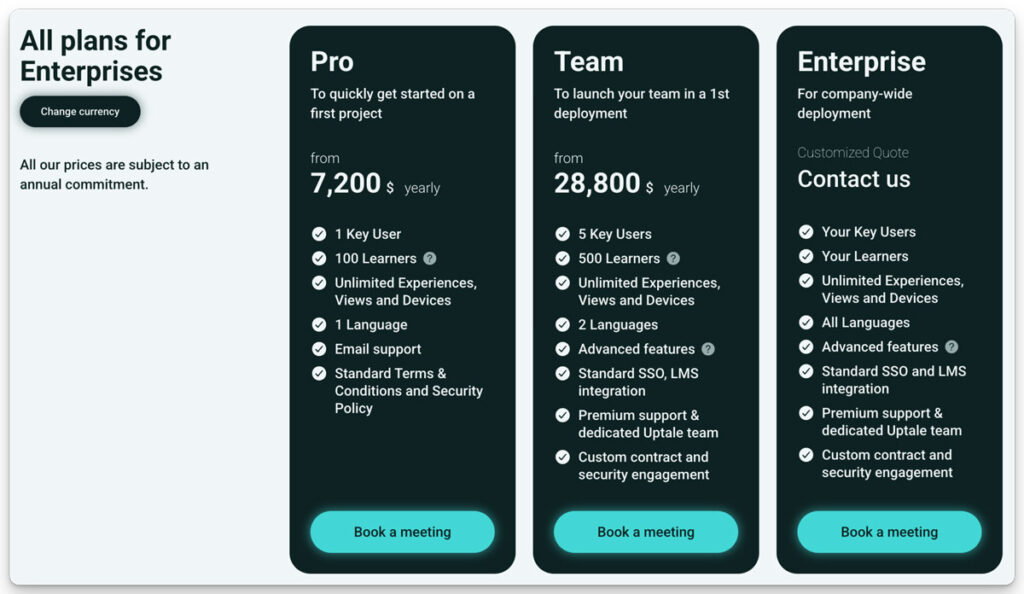This screenshot has height=594, width=1024.
Task: Select the Pro plan title
Action: pos(332,62)
